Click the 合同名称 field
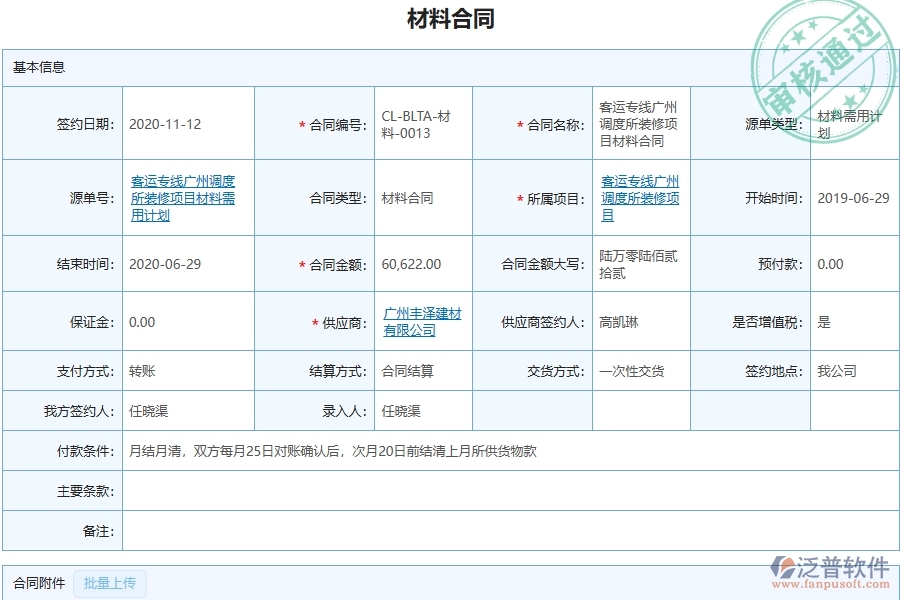The height and width of the screenshot is (600, 900). tap(638, 122)
